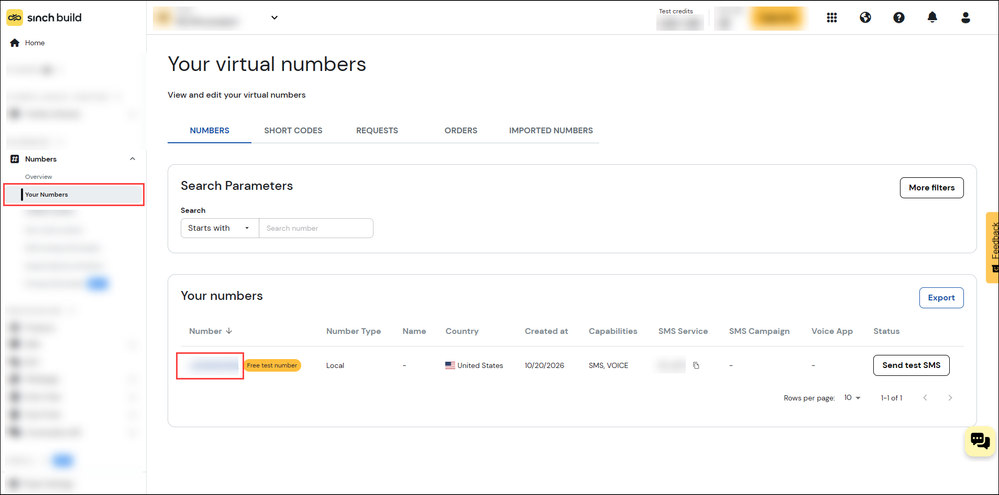Open the chat support bubble icon

click(980, 441)
